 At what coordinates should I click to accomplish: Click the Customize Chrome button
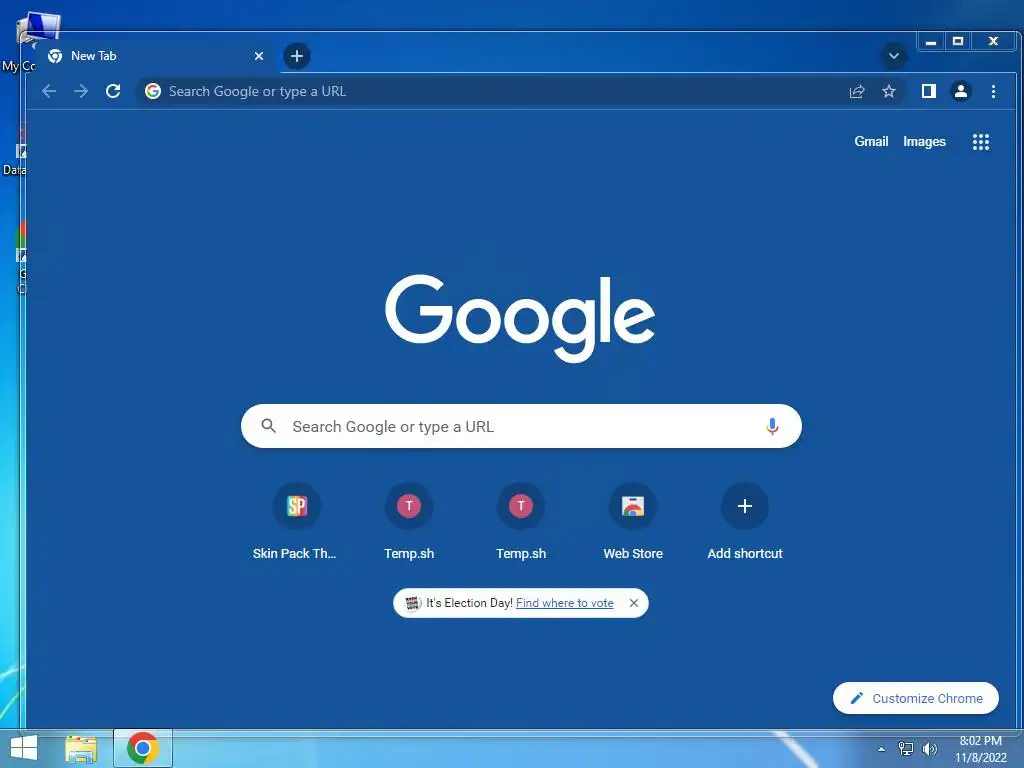(x=916, y=698)
